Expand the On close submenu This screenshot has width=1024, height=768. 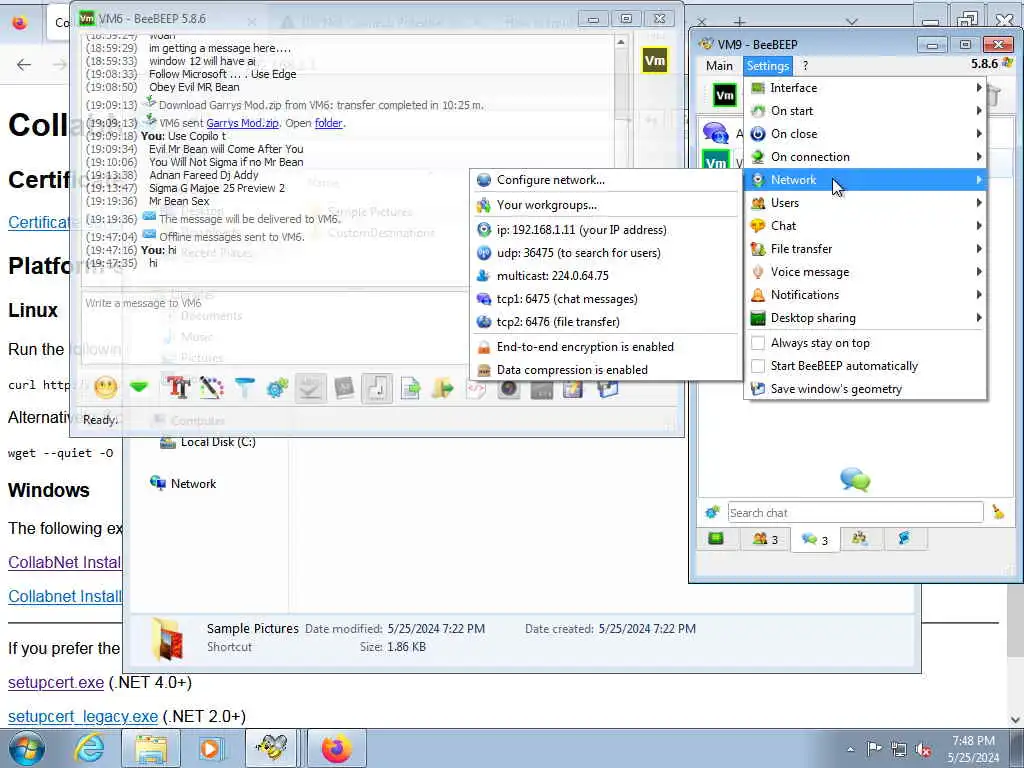(865, 133)
